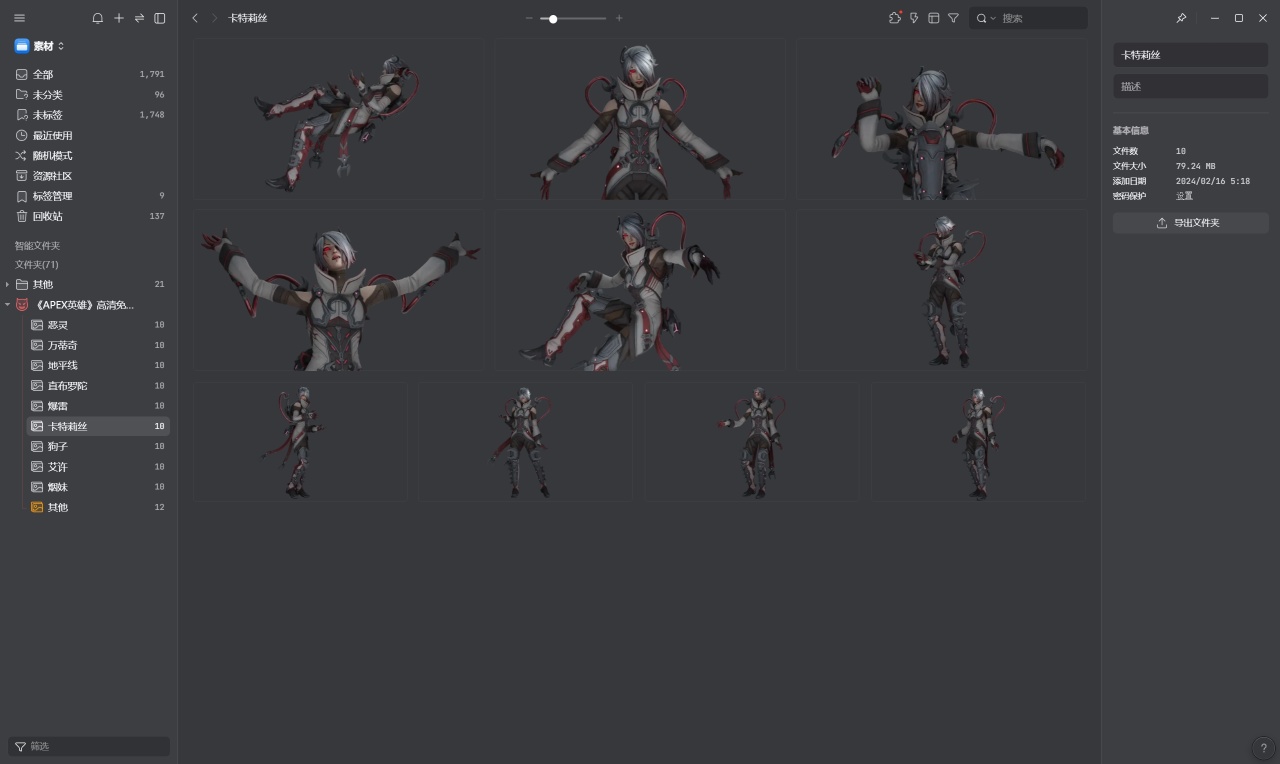Open the search scope dropdown magnifier
The height and width of the screenshot is (764, 1280).
click(x=986, y=18)
